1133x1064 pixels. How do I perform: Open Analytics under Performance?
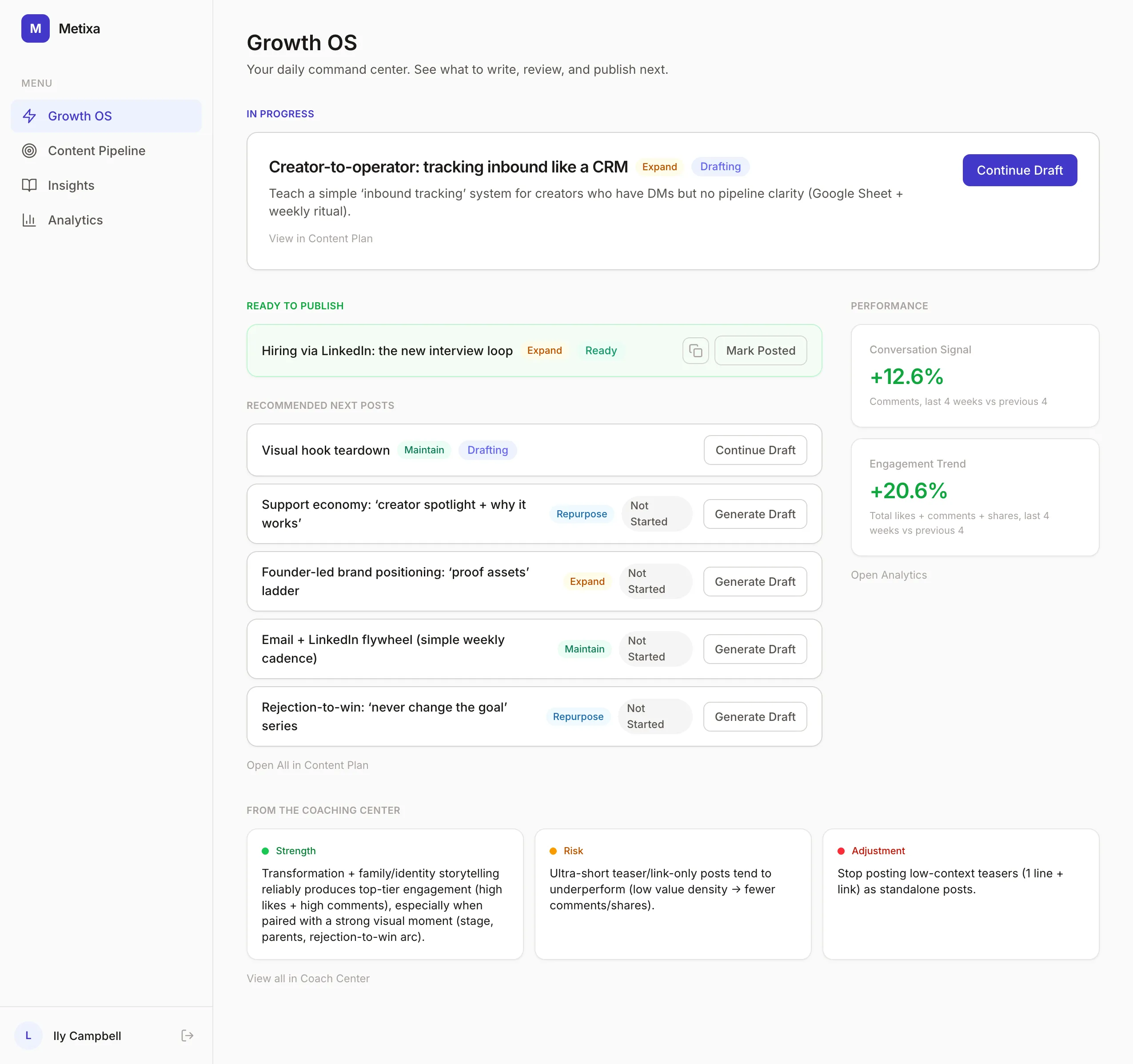[889, 575]
